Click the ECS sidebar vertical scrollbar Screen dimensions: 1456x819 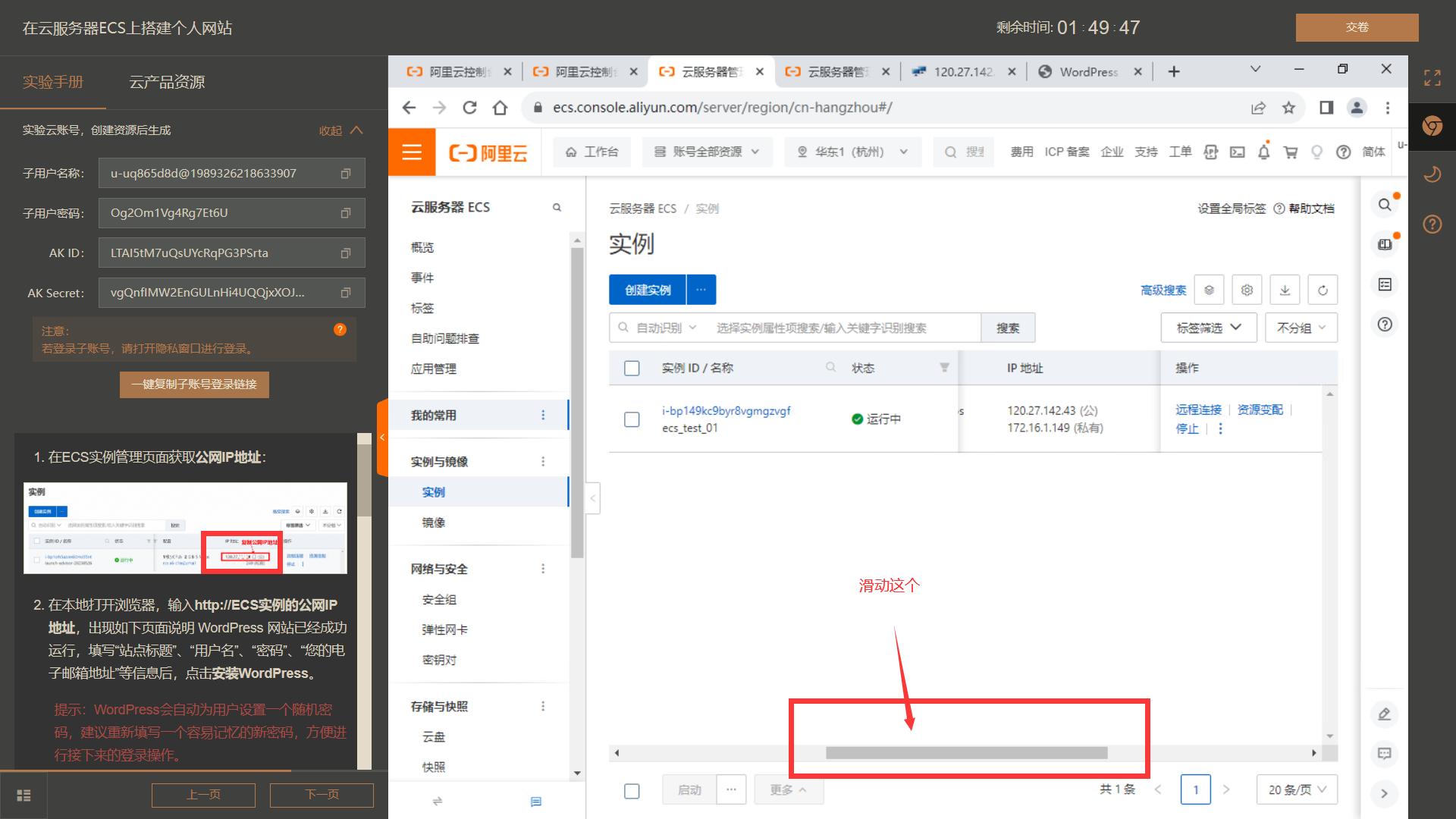coord(577,402)
